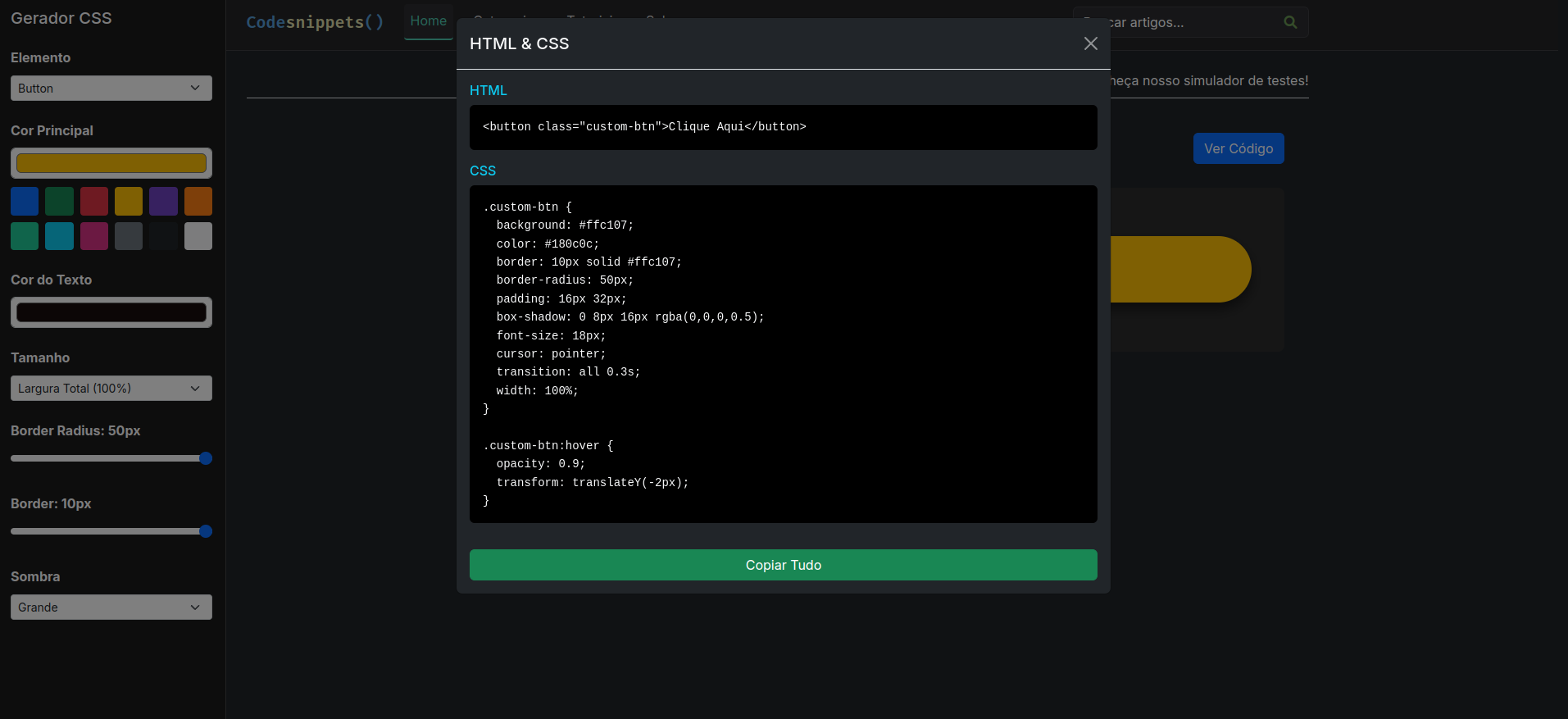Click the search magnifier icon
1568x719 pixels.
(x=1290, y=22)
